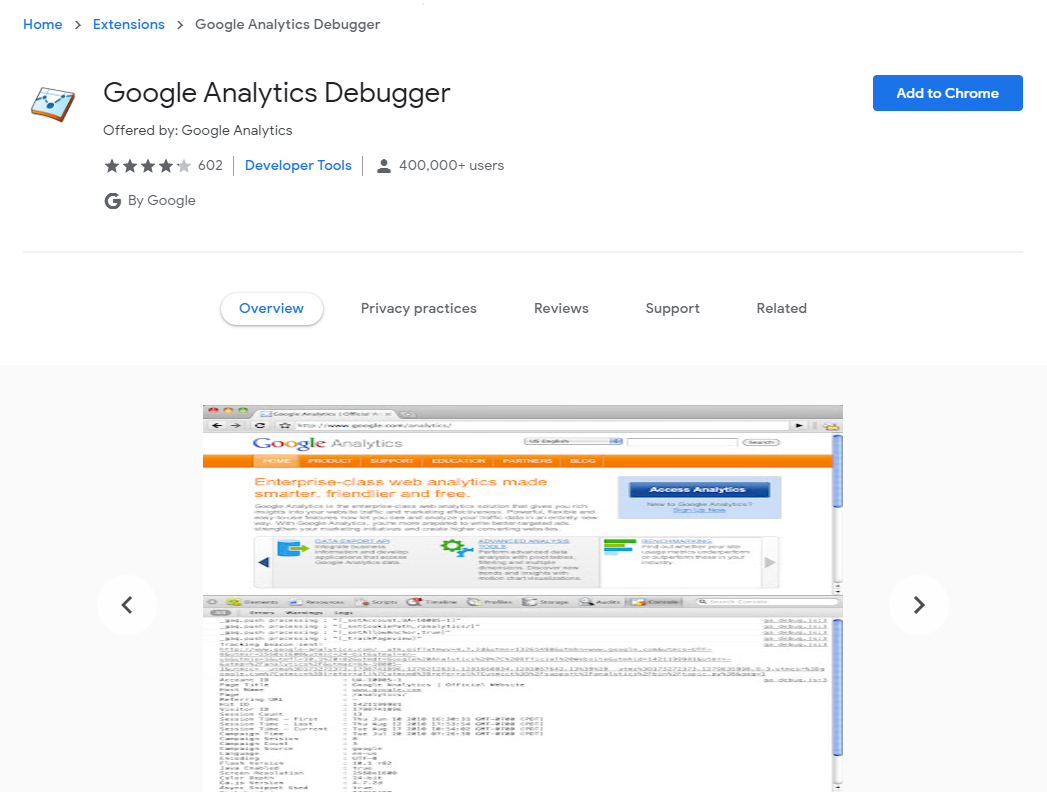1047x792 pixels.
Task: Click the extension screenshot preview image
Action: 523,598
